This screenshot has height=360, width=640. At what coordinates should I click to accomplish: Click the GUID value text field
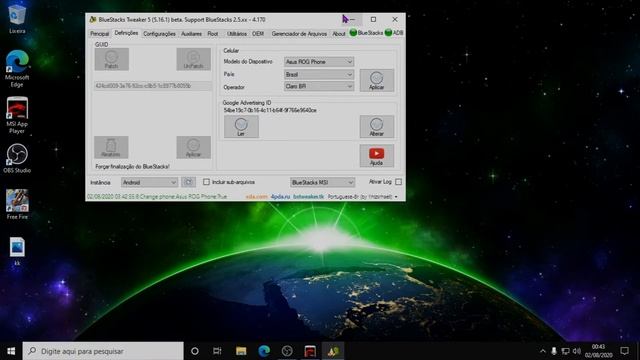[153, 86]
